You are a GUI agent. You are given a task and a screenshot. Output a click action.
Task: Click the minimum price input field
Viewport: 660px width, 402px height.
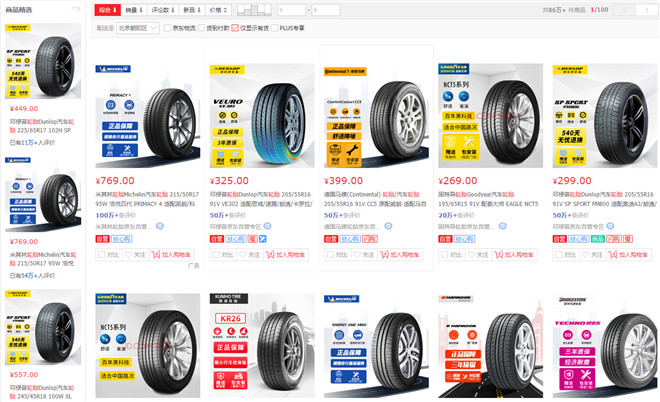coord(291,10)
